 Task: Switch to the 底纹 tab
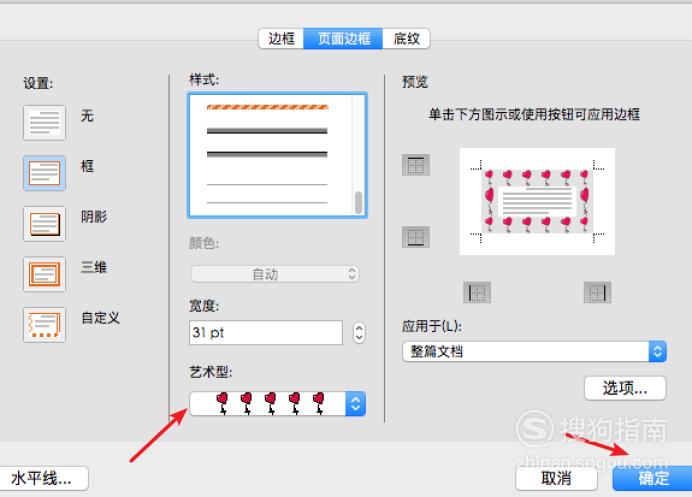tap(406, 39)
